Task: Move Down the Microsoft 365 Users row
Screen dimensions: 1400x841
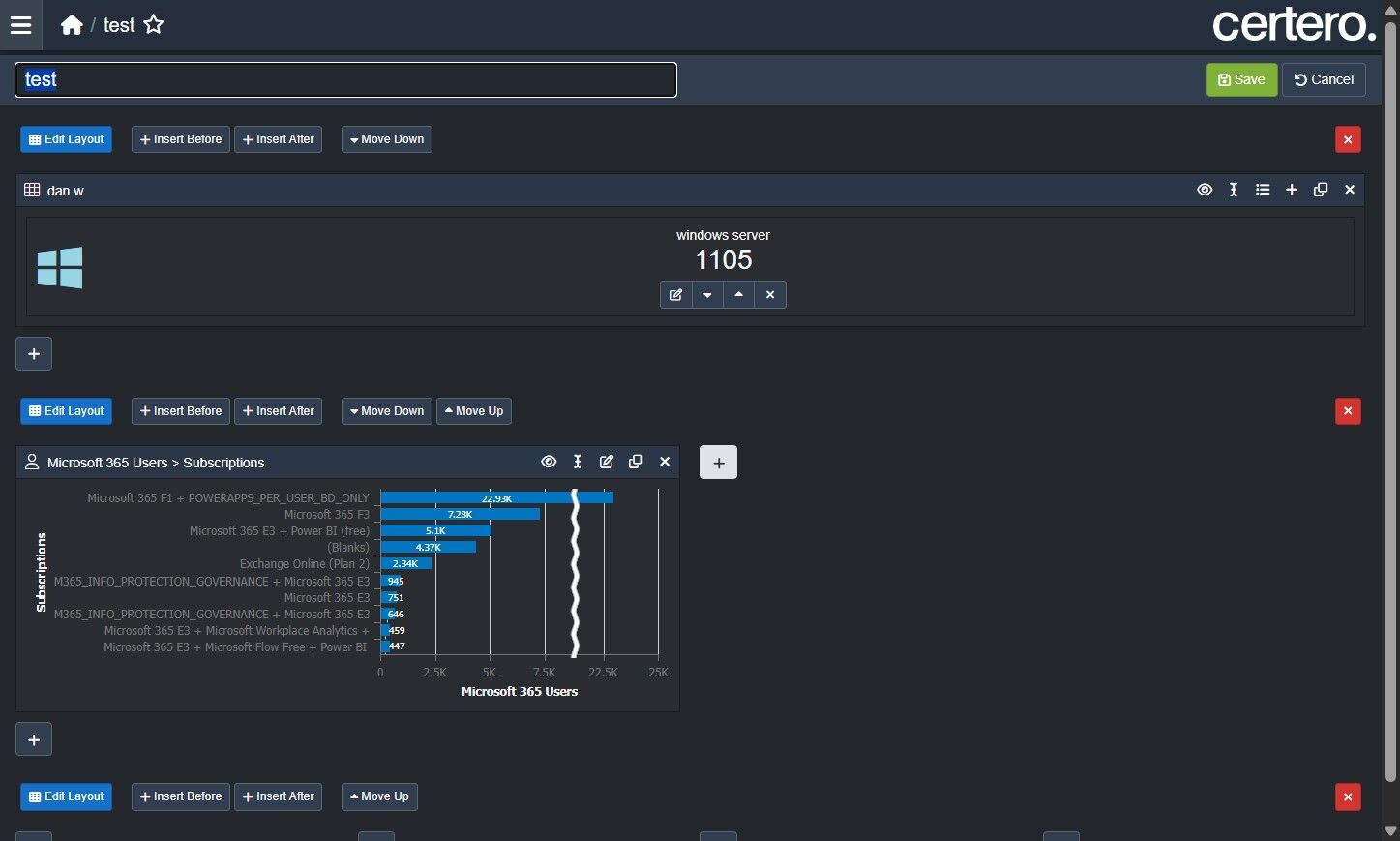Action: [387, 411]
